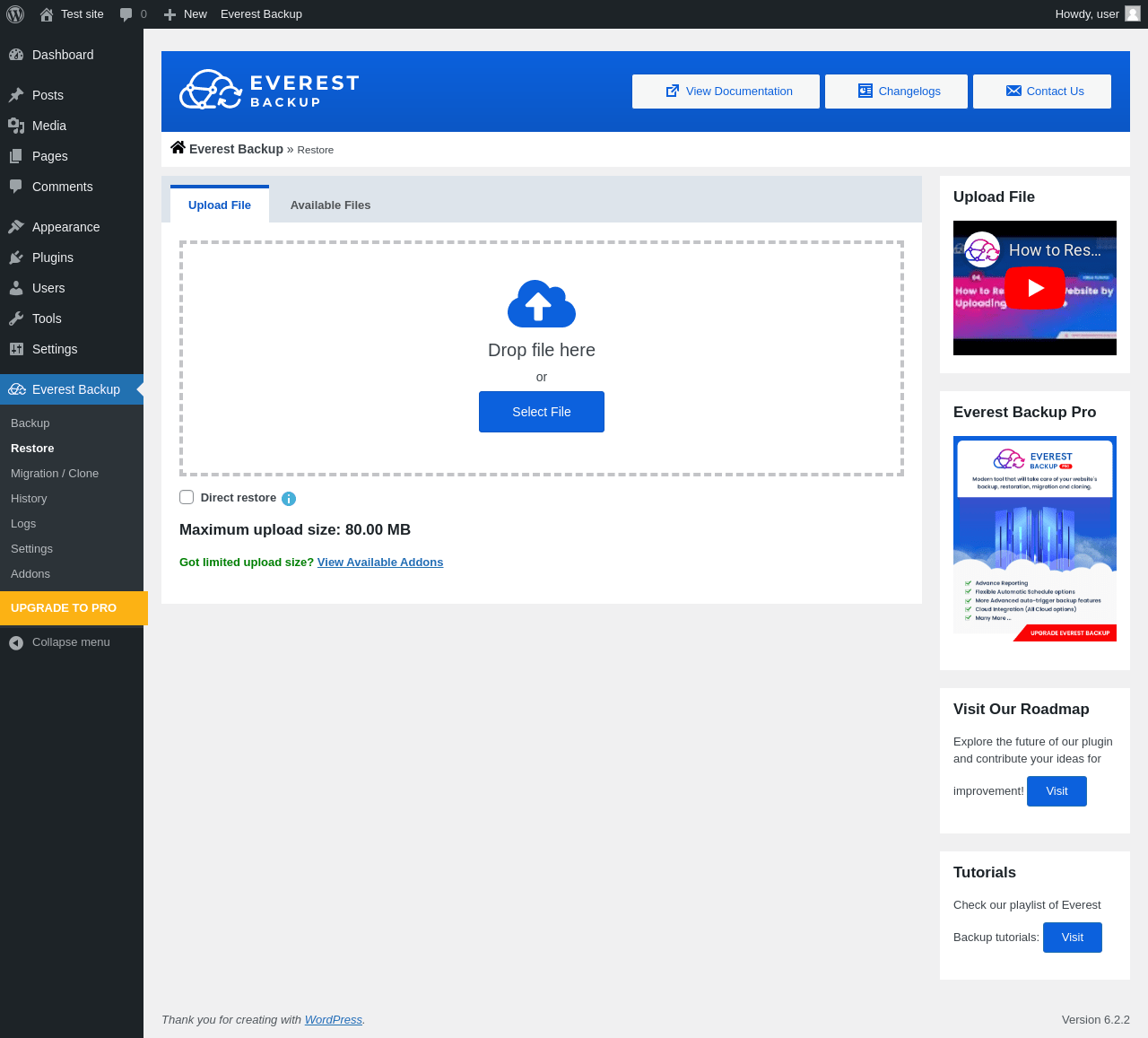The height and width of the screenshot is (1038, 1148).
Task: Follow the View Available Addons link
Action: (x=380, y=563)
